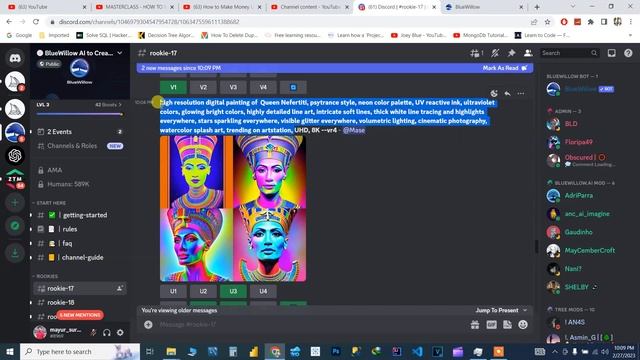
Task: Open Inbox icon in header
Action: [x=611, y=53]
